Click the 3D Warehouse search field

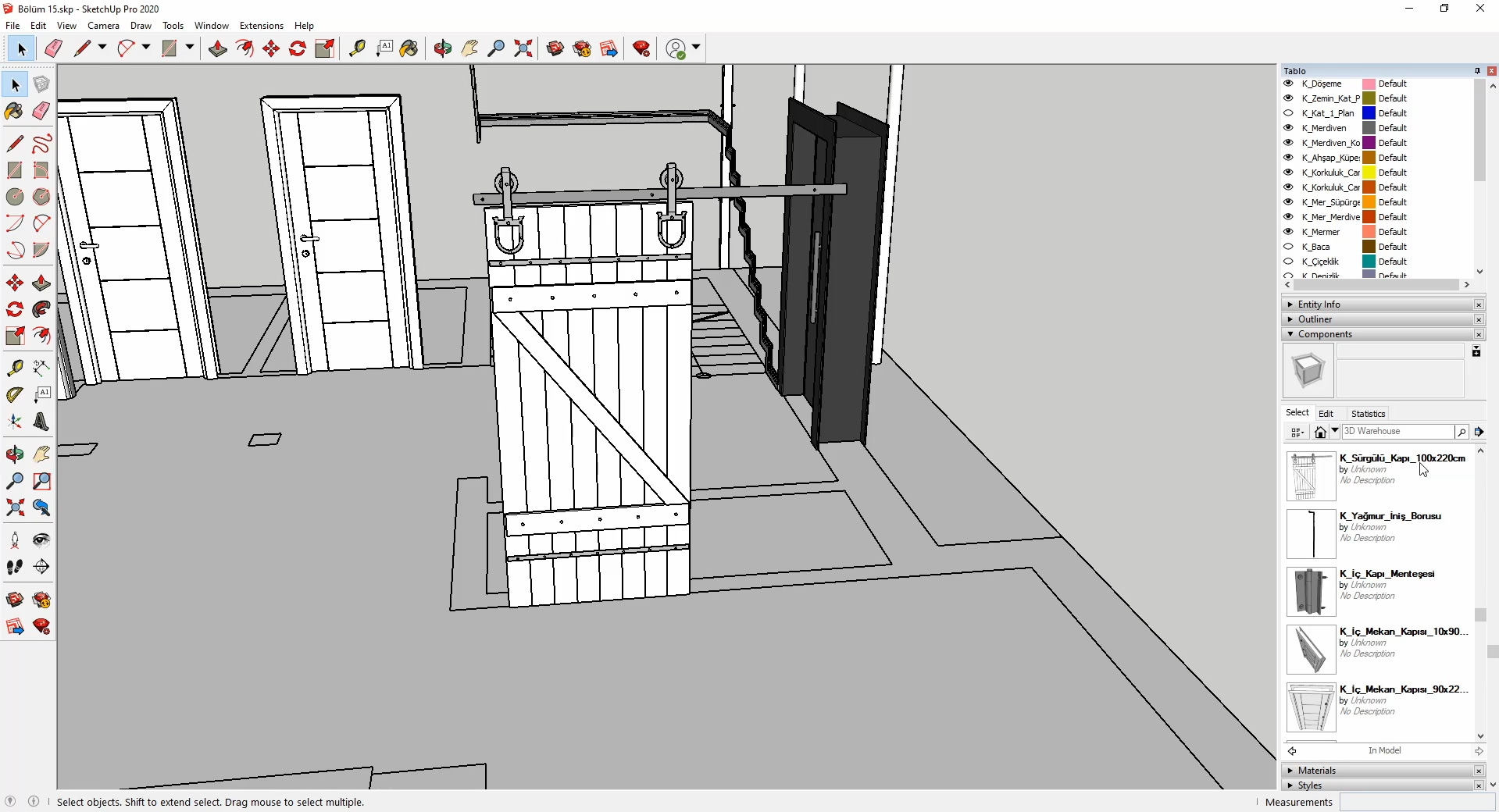tap(1397, 432)
